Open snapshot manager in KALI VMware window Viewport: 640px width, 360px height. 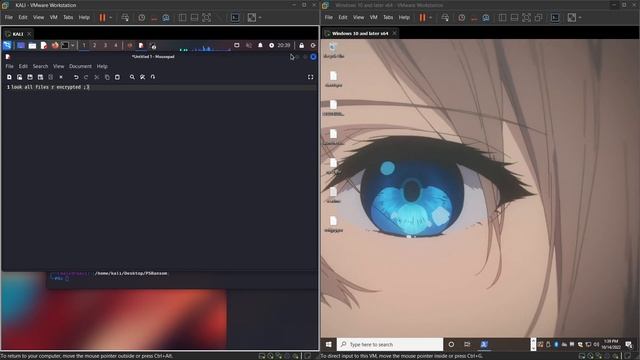pos(166,18)
